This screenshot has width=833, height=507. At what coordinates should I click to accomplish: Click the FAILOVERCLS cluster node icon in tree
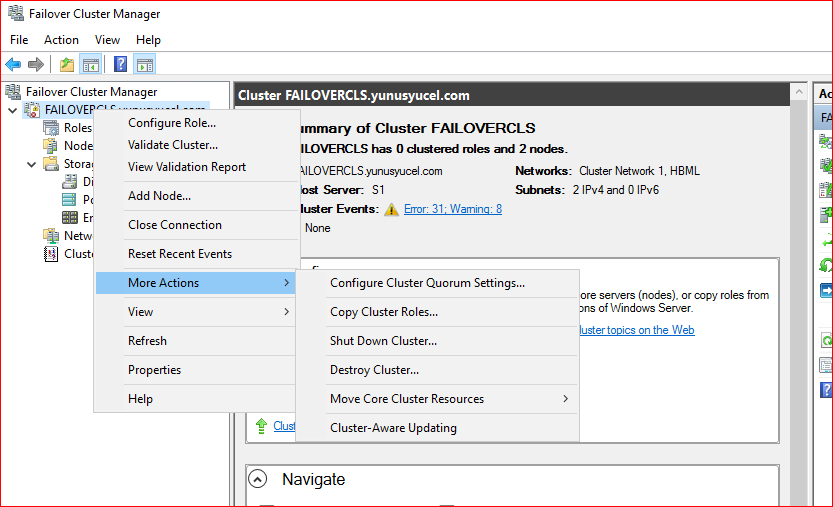[32, 110]
